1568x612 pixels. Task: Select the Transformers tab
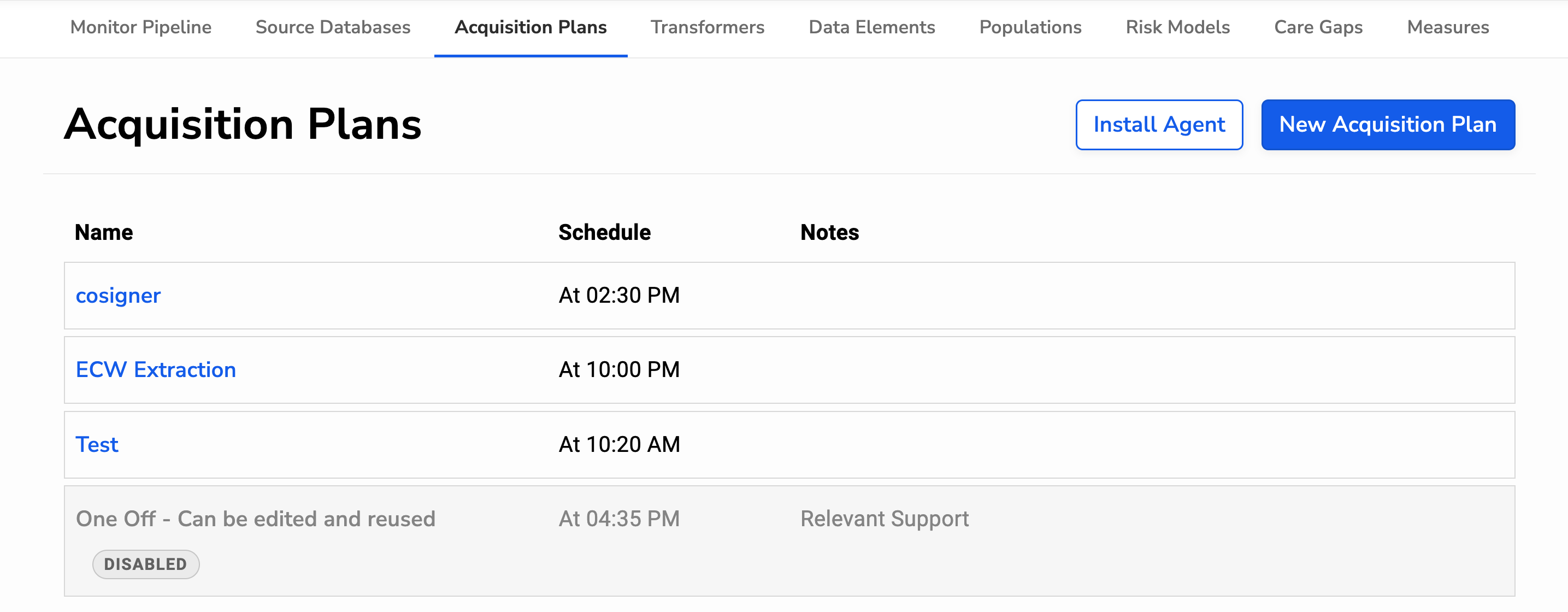click(708, 27)
